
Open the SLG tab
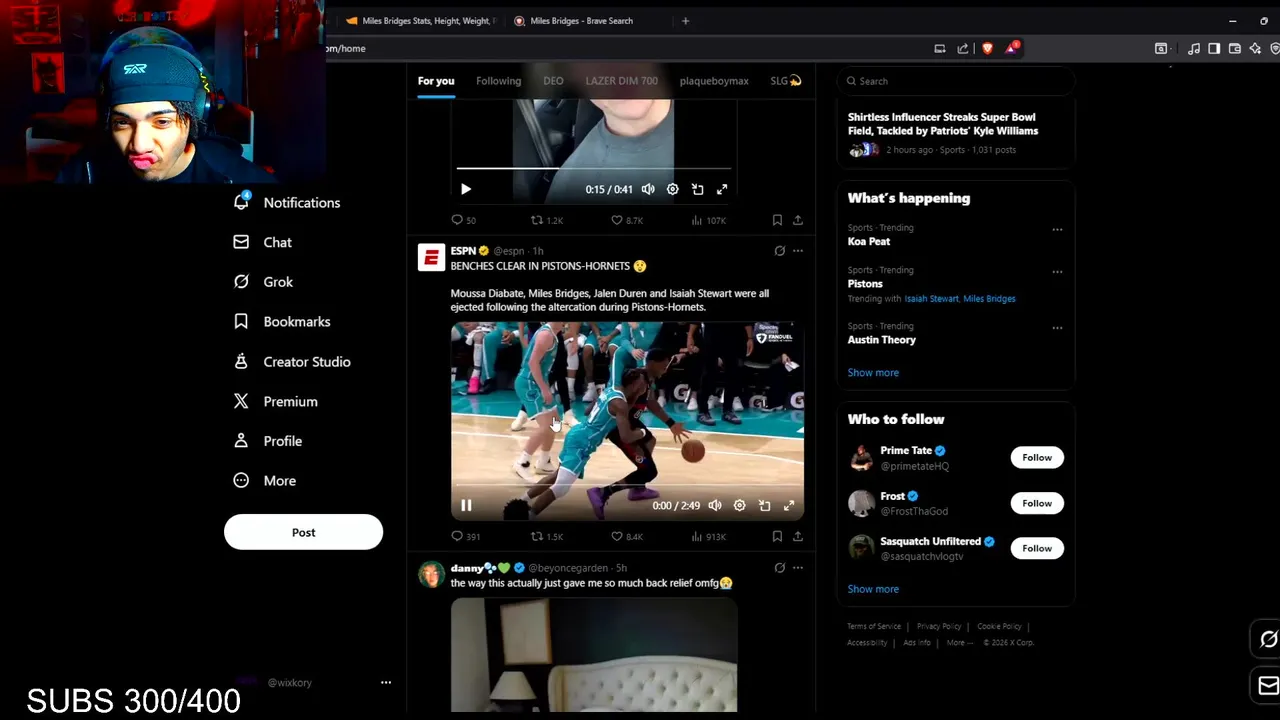pyautogui.click(x=786, y=81)
